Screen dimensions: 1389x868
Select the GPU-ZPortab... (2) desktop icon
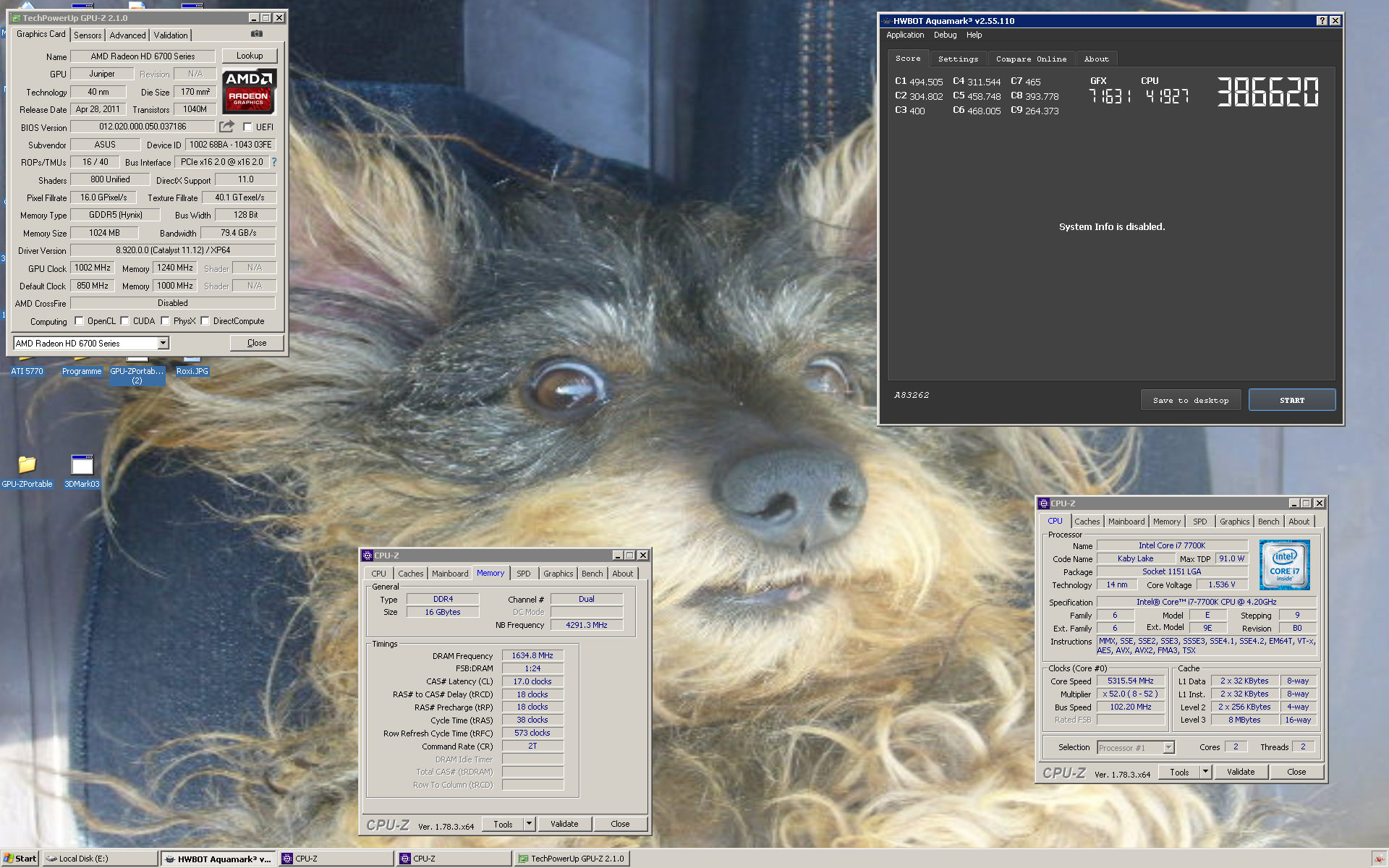(x=137, y=375)
